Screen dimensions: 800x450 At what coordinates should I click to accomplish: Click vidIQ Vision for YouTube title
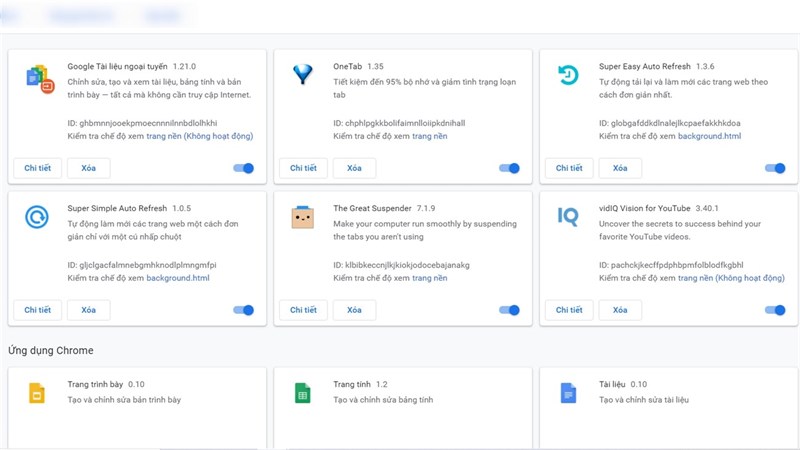click(644, 208)
